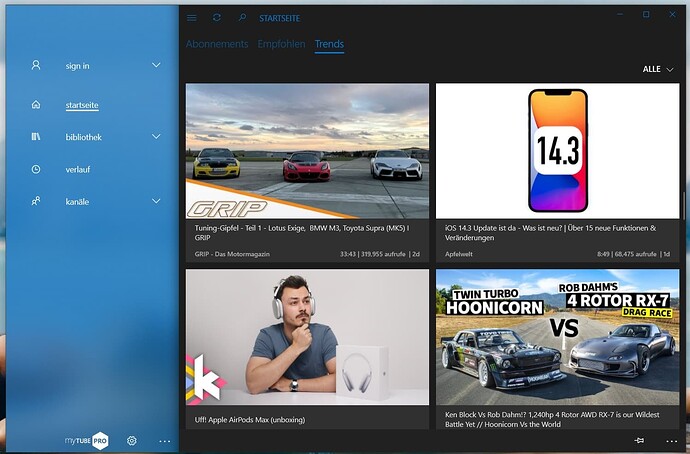Open bibliothek in sidebar
The height and width of the screenshot is (454, 690).
point(84,137)
